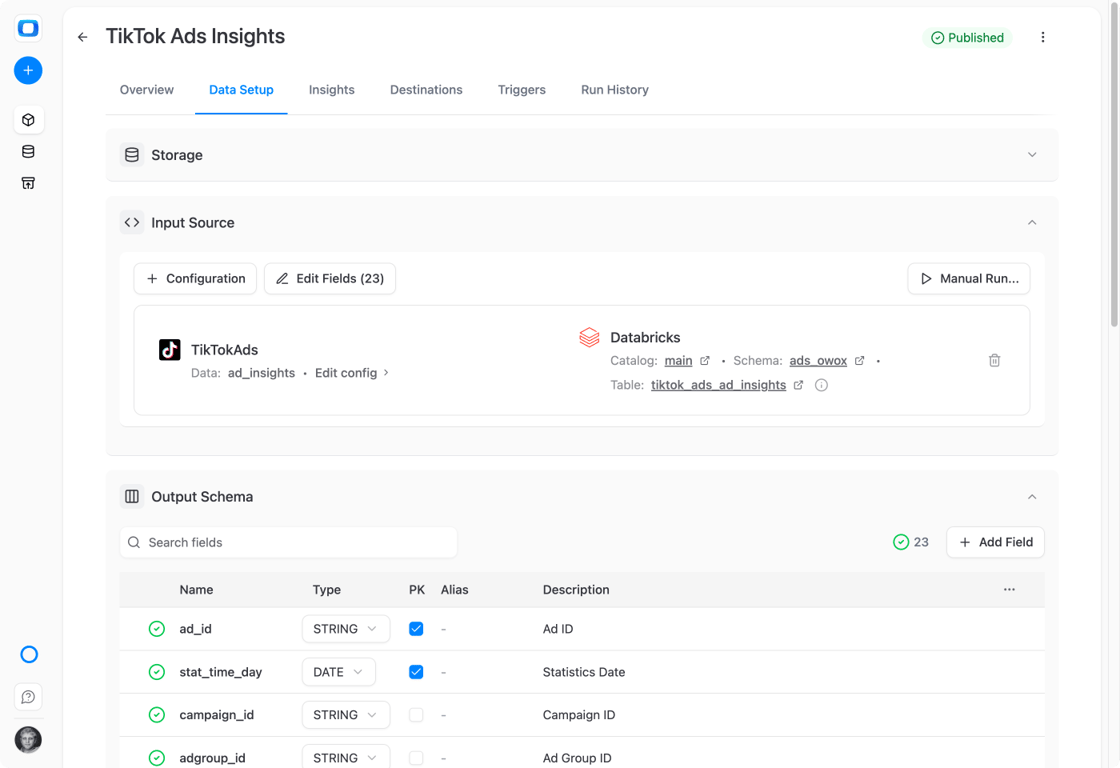Image resolution: width=1120 pixels, height=768 pixels.
Task: Click status check icon for stat_time_day
Action: [x=156, y=672]
